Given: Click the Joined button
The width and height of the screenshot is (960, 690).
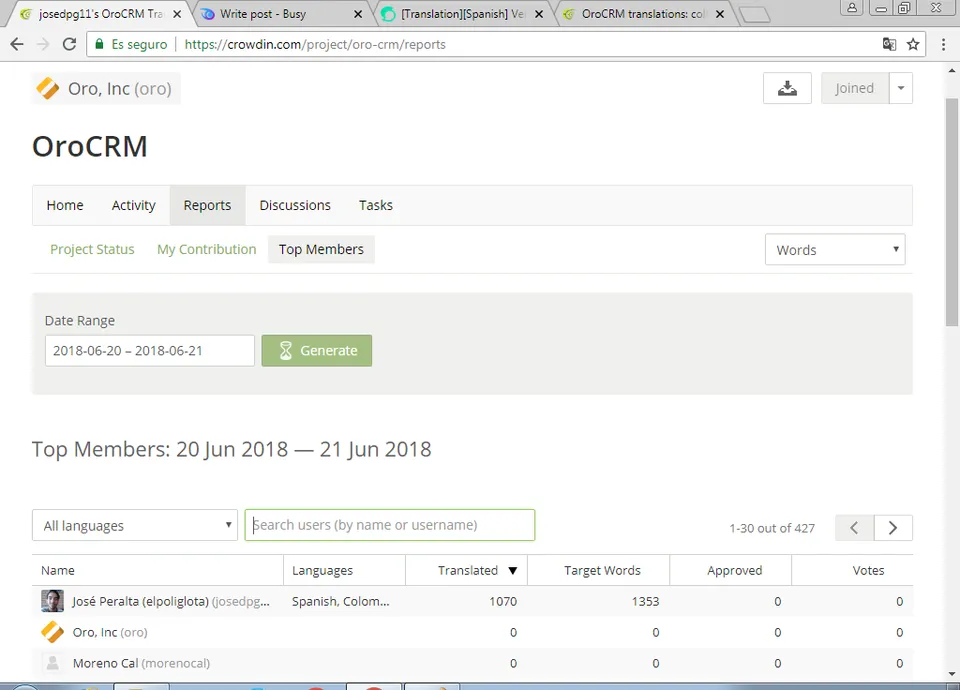Looking at the screenshot, I should click(855, 88).
